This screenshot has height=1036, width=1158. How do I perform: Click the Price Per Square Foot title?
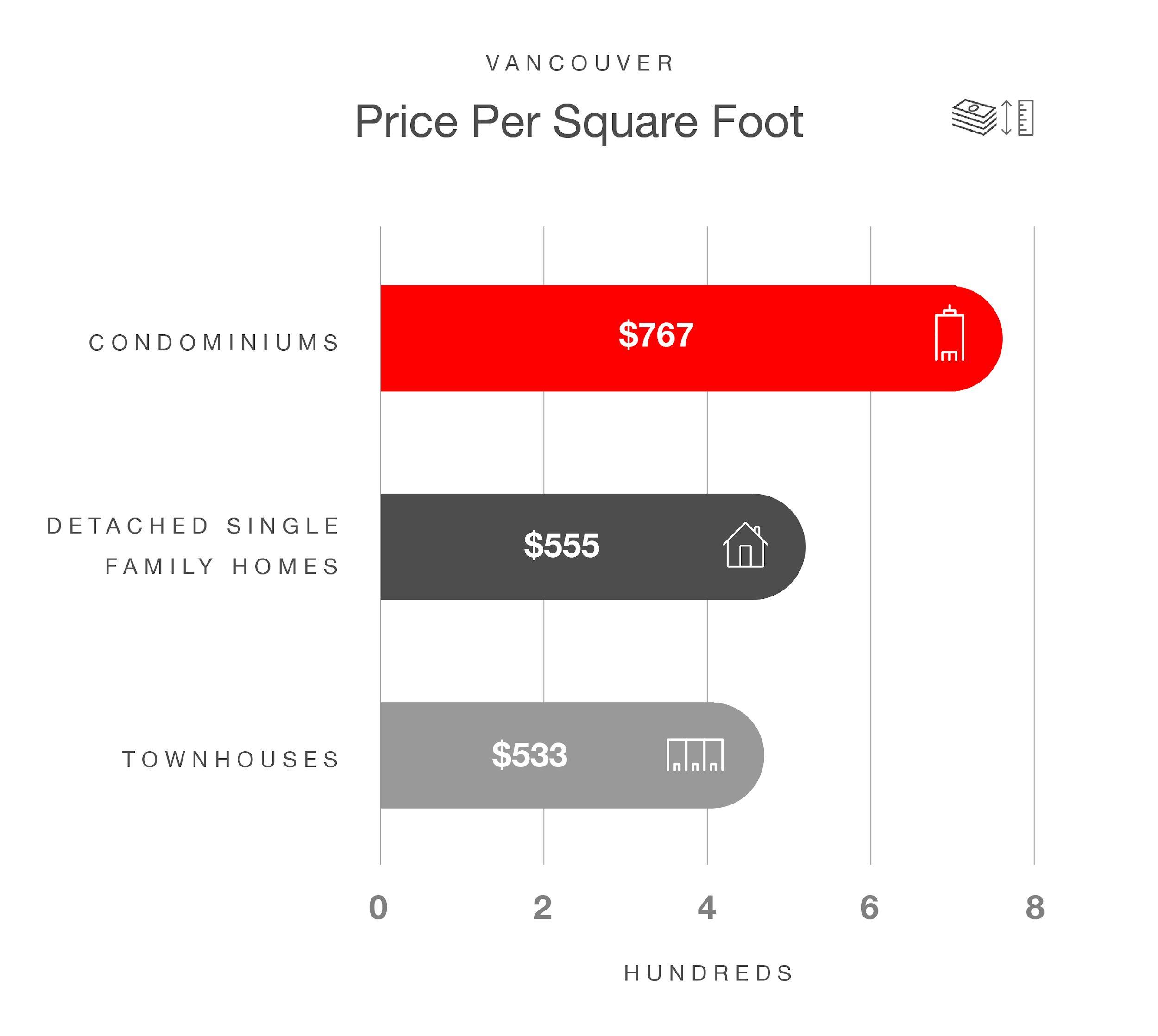click(x=579, y=121)
